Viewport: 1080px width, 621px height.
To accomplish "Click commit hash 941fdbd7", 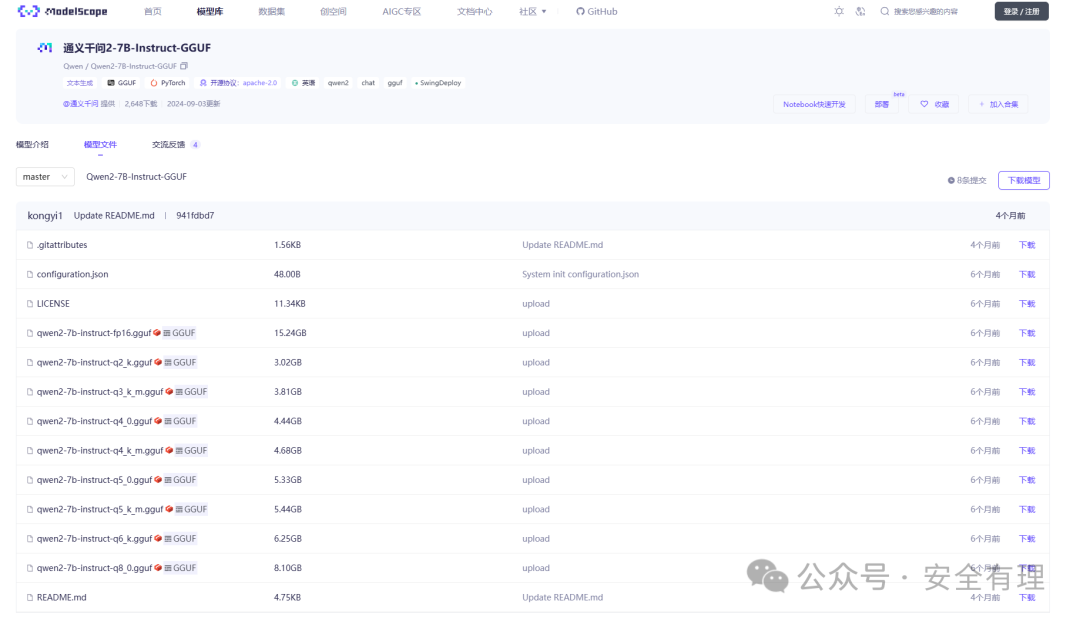I will pos(195,215).
